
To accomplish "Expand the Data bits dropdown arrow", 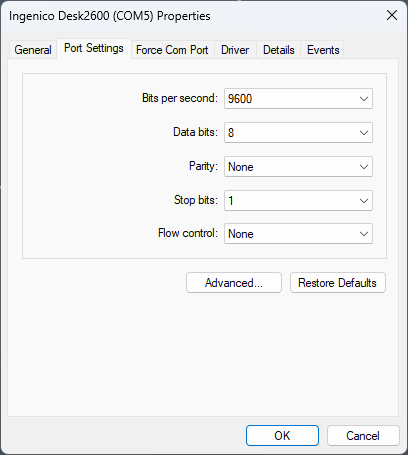I will click(364, 133).
